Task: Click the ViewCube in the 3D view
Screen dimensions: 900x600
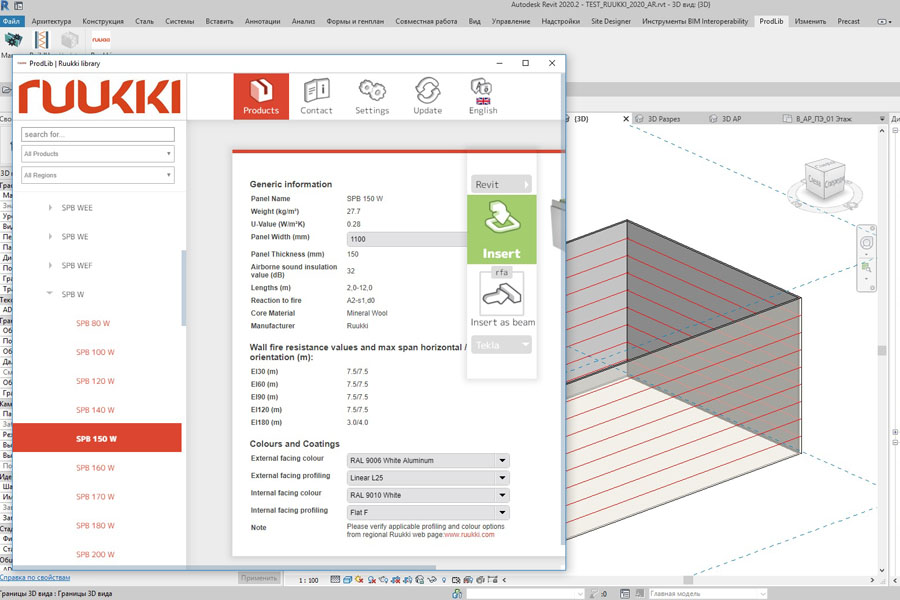Action: pos(825,181)
